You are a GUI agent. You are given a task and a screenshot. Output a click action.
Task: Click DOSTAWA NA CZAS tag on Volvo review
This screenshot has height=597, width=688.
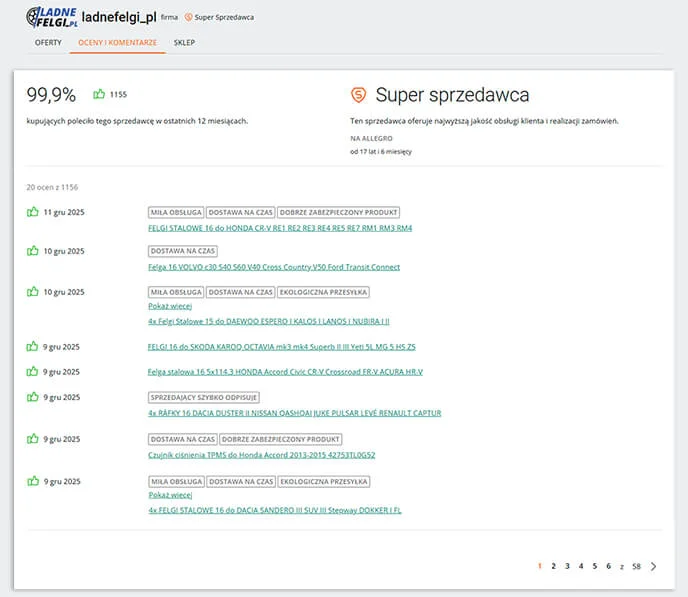tap(183, 251)
